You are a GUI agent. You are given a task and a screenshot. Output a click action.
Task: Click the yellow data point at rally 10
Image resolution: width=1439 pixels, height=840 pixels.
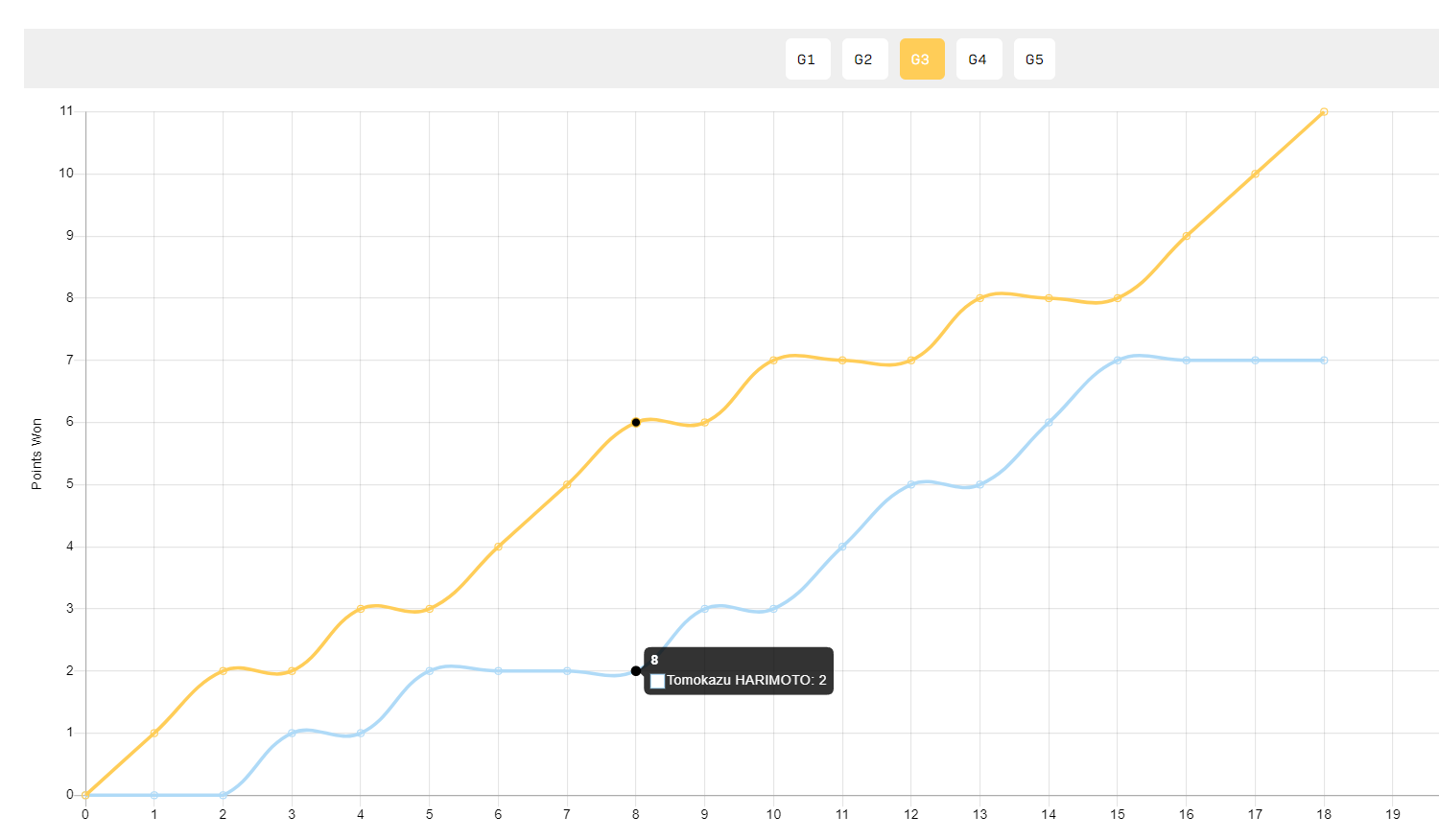(x=773, y=361)
